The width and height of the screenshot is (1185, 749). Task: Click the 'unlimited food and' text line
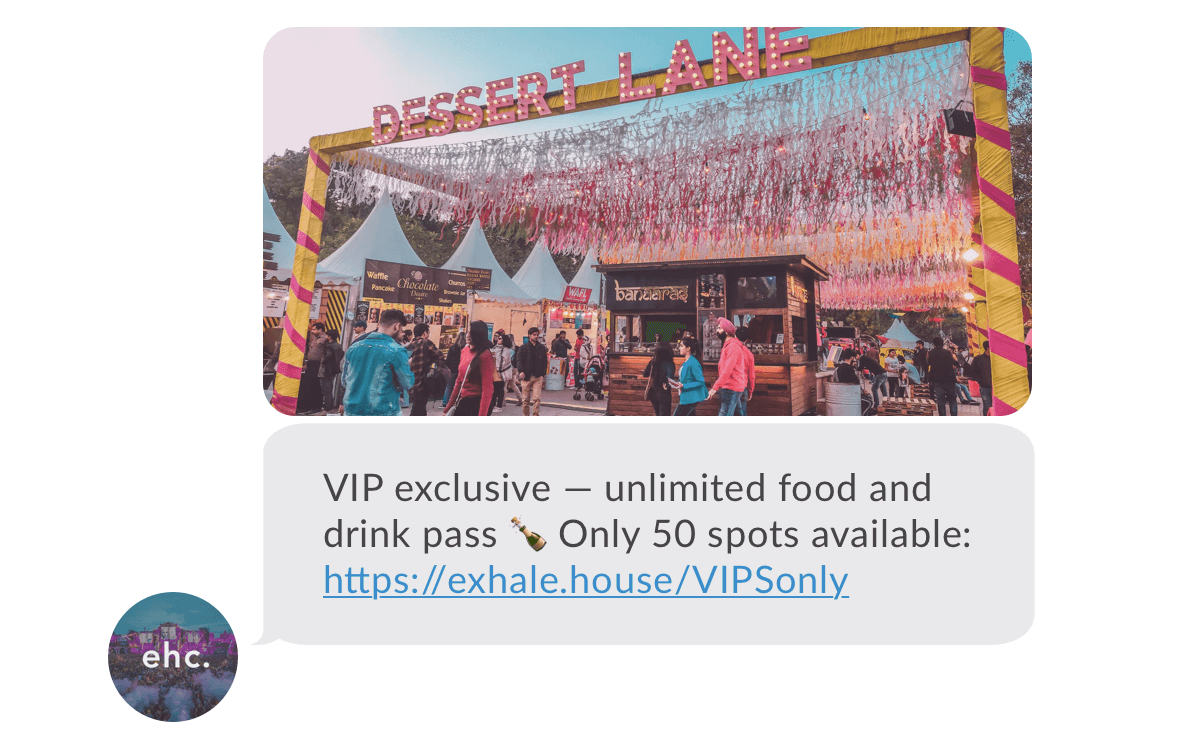(x=768, y=488)
